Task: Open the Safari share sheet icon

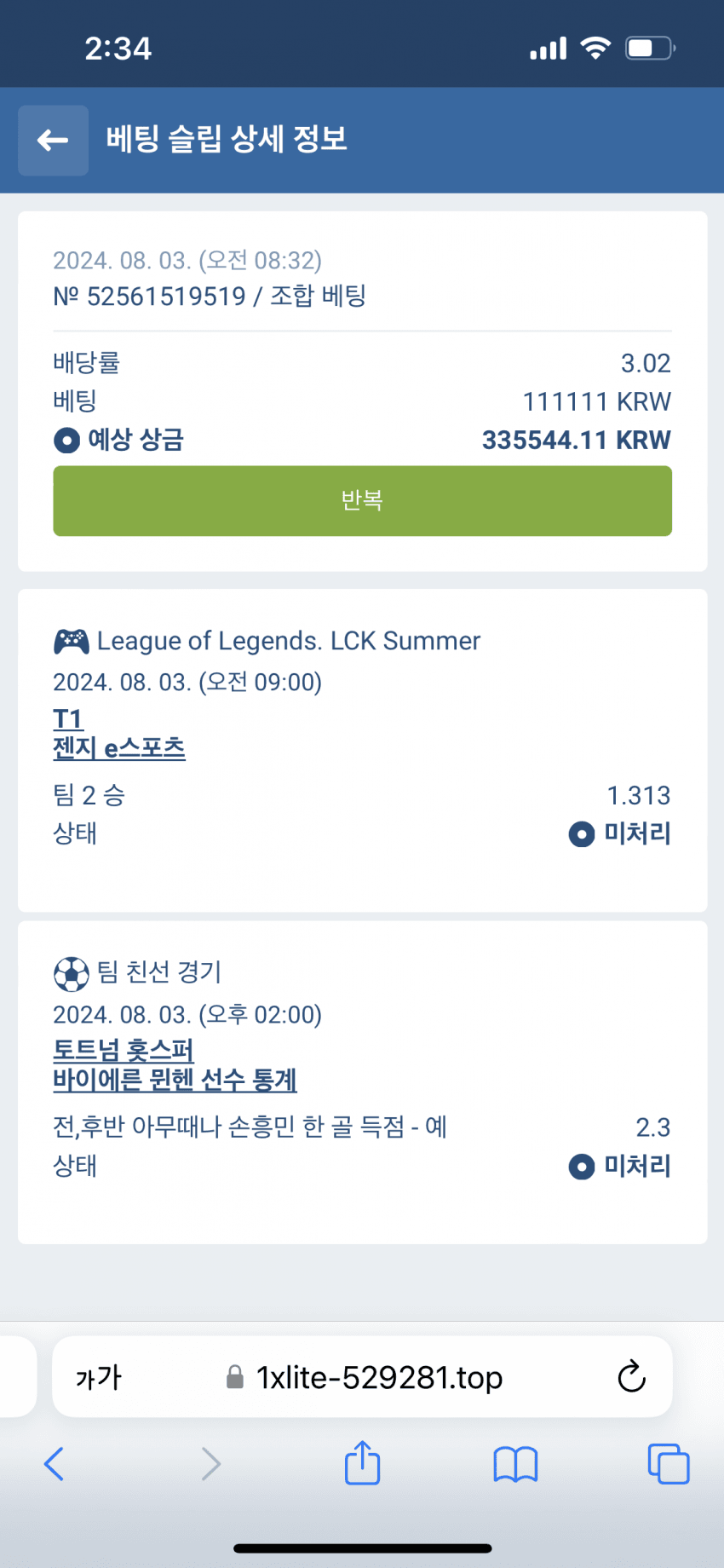Action: (362, 1462)
